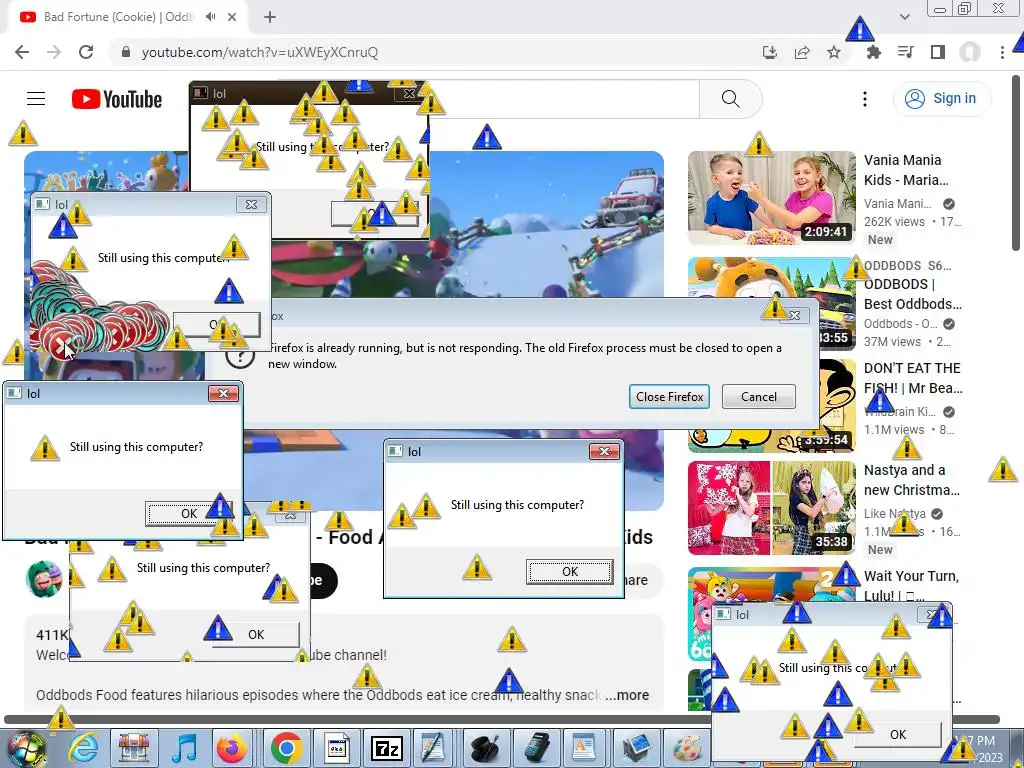Open the blue music note app on the taskbar

point(185,748)
